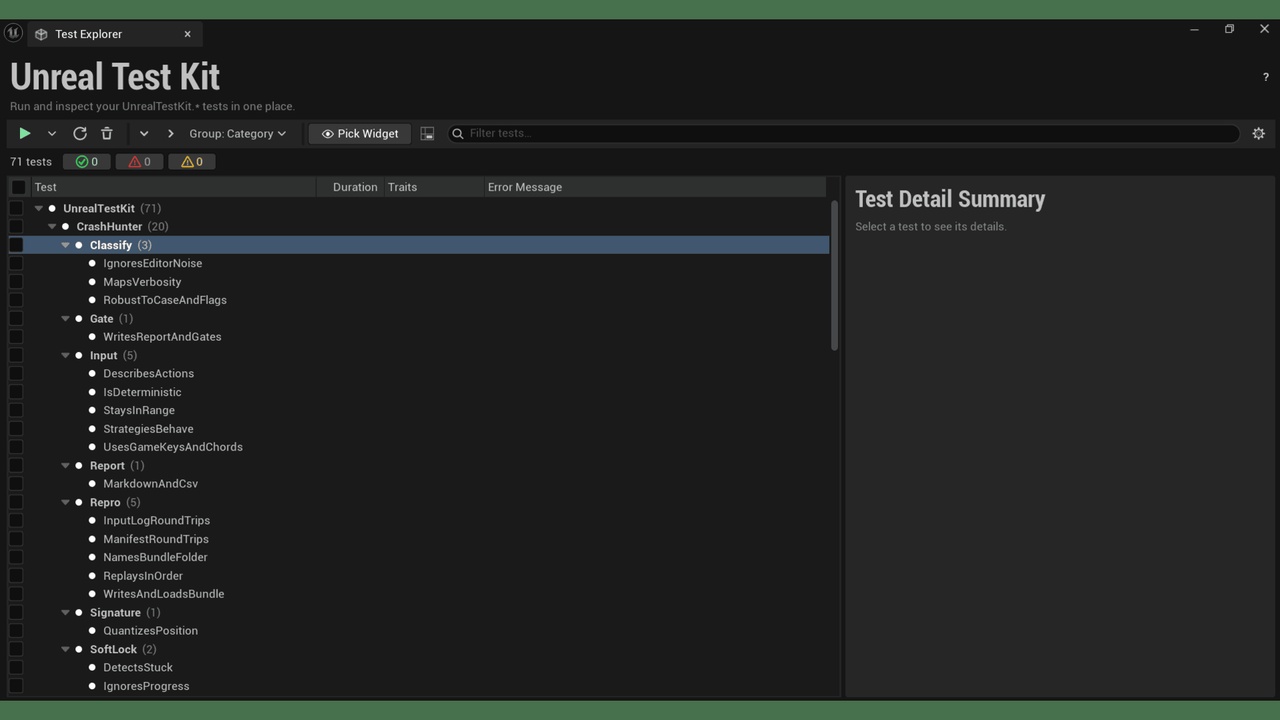
Task: Click the Pick Widget button
Action: coord(360,133)
